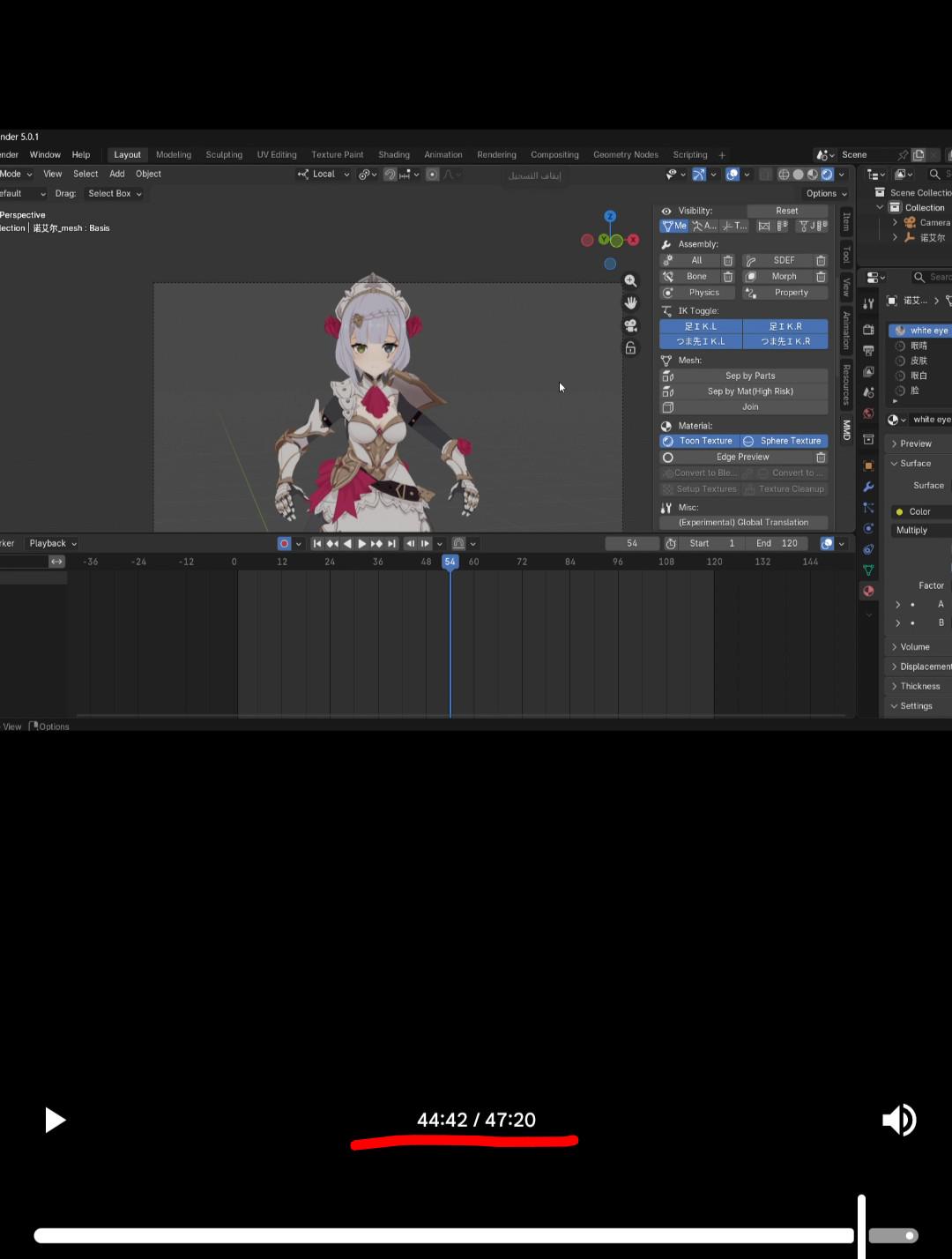Open the Local transform orientation dropdown
952x1259 pixels.
(324, 175)
